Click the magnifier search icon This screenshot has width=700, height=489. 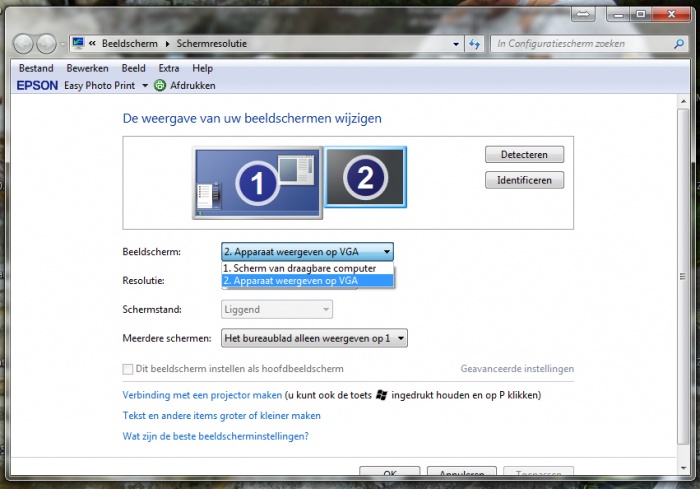pyautogui.click(x=679, y=44)
